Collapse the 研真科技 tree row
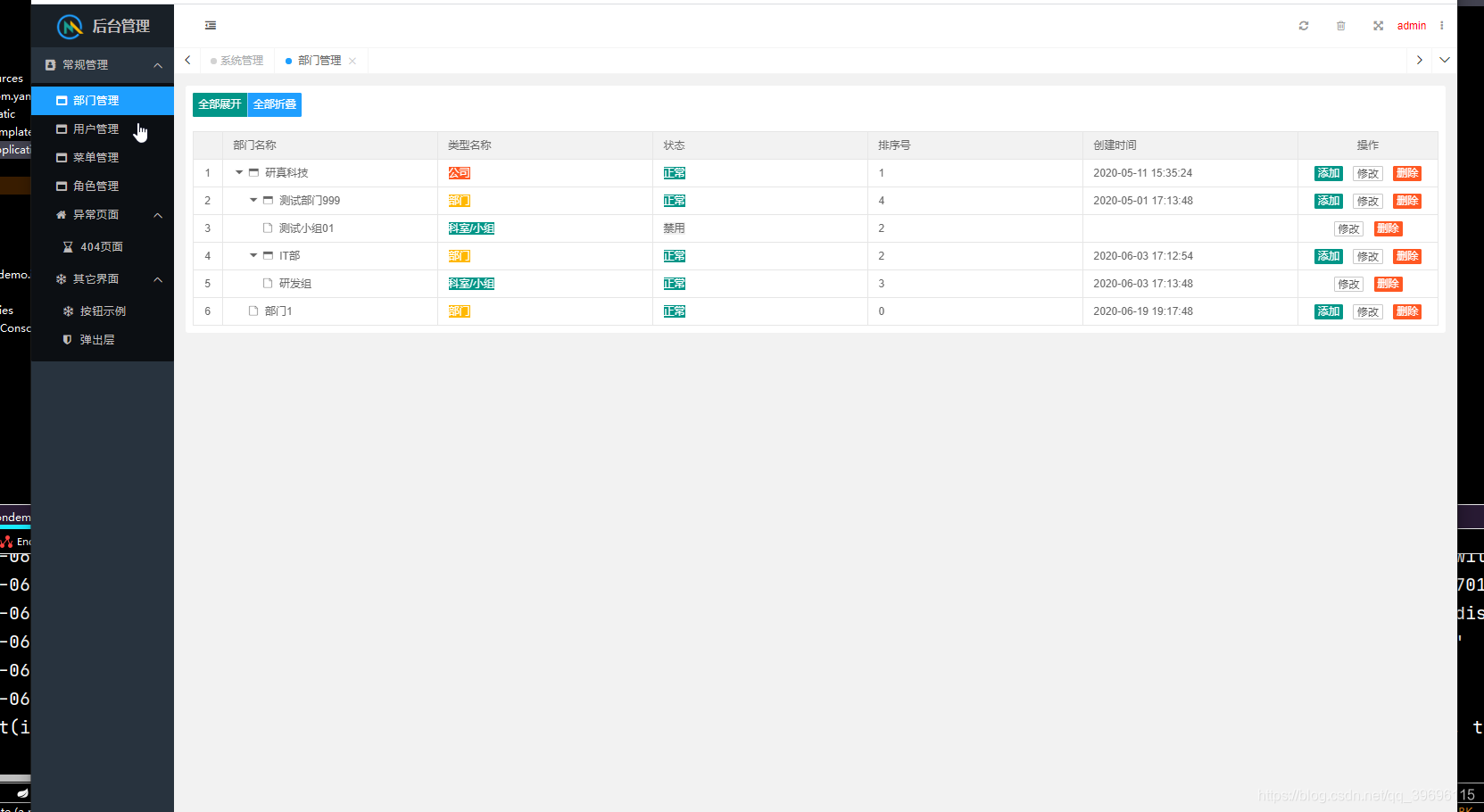 coord(238,172)
